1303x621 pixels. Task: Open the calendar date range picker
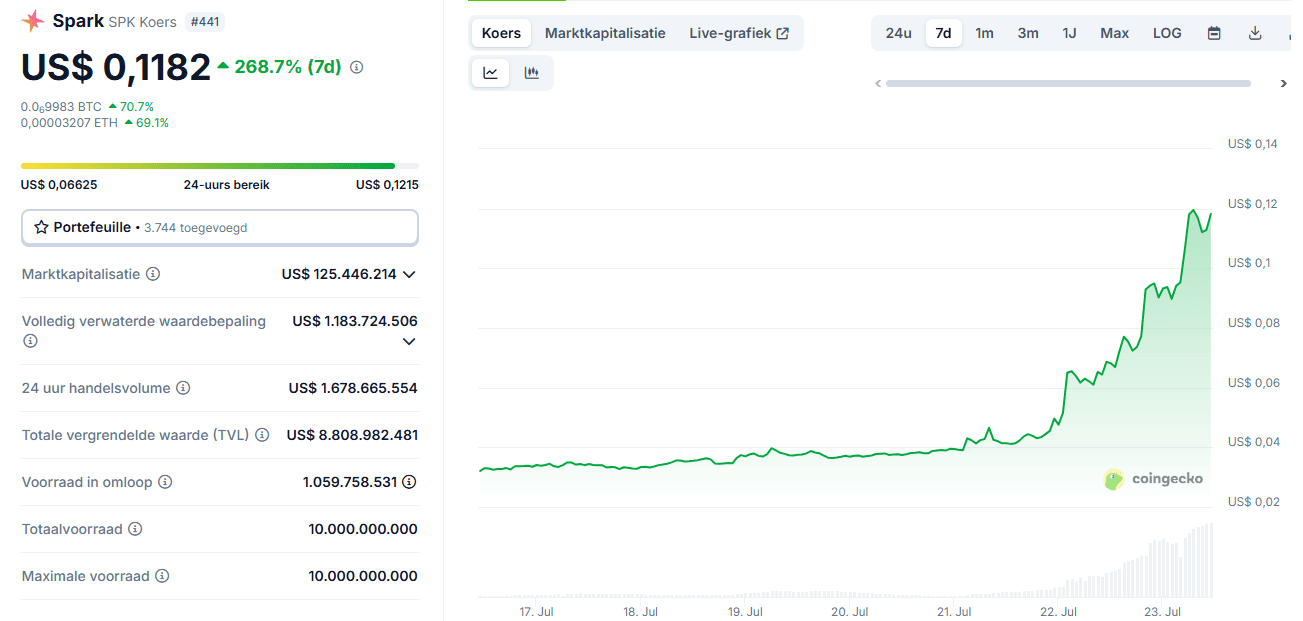(1214, 33)
